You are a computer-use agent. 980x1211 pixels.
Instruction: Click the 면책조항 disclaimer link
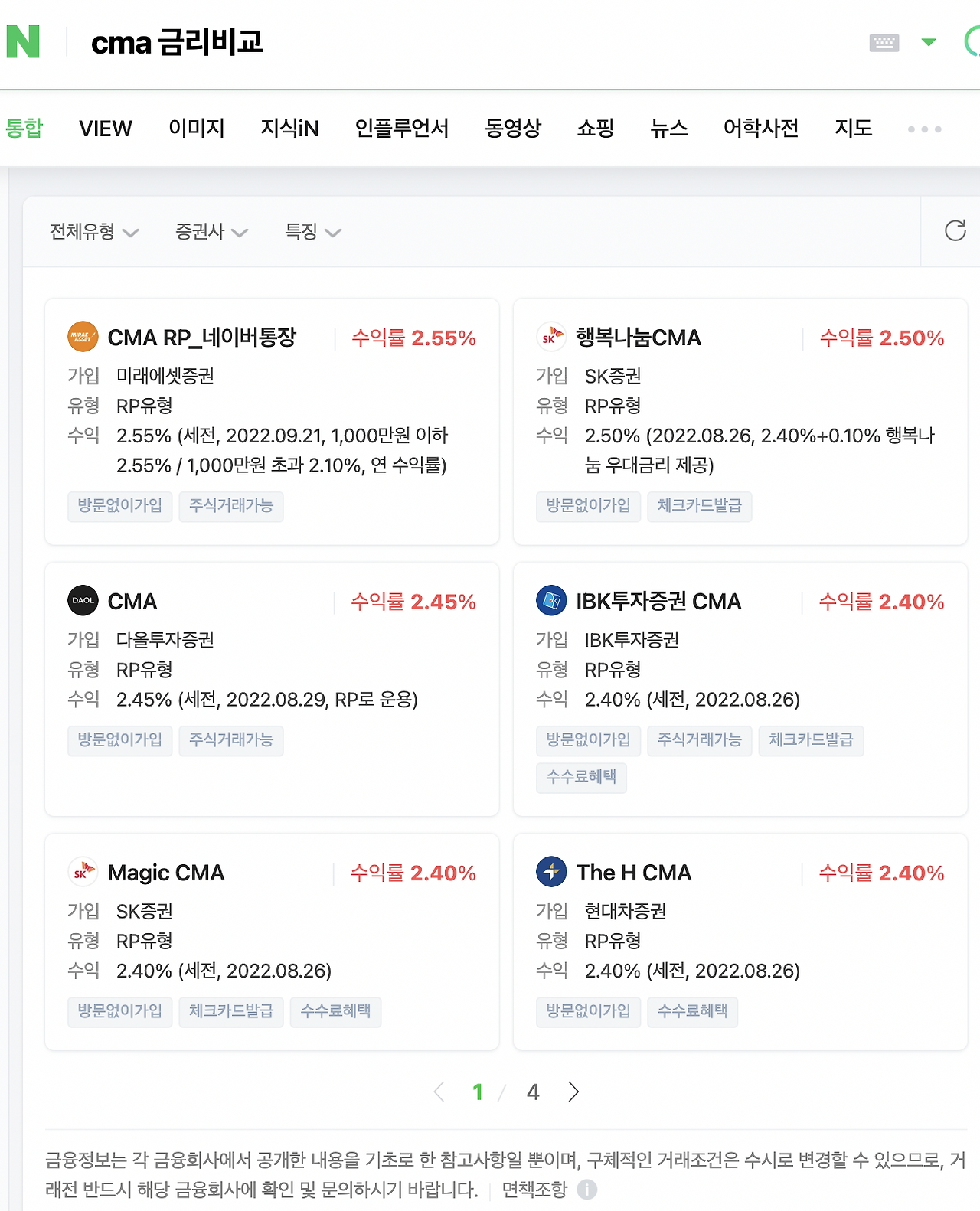(x=534, y=1190)
